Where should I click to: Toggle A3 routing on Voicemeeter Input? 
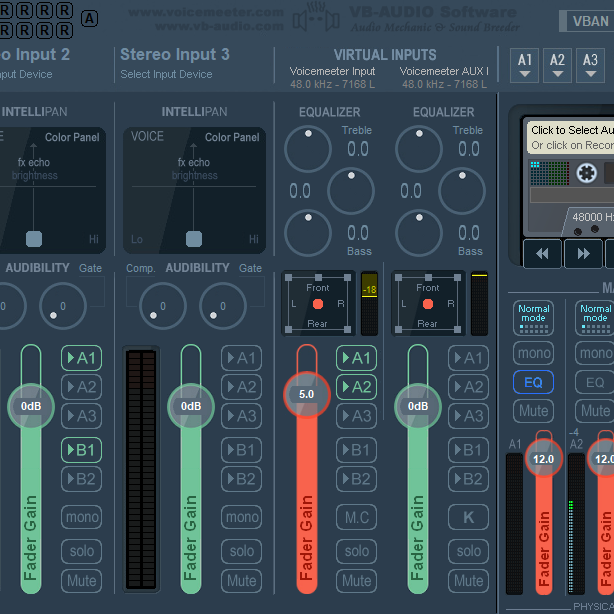point(356,416)
